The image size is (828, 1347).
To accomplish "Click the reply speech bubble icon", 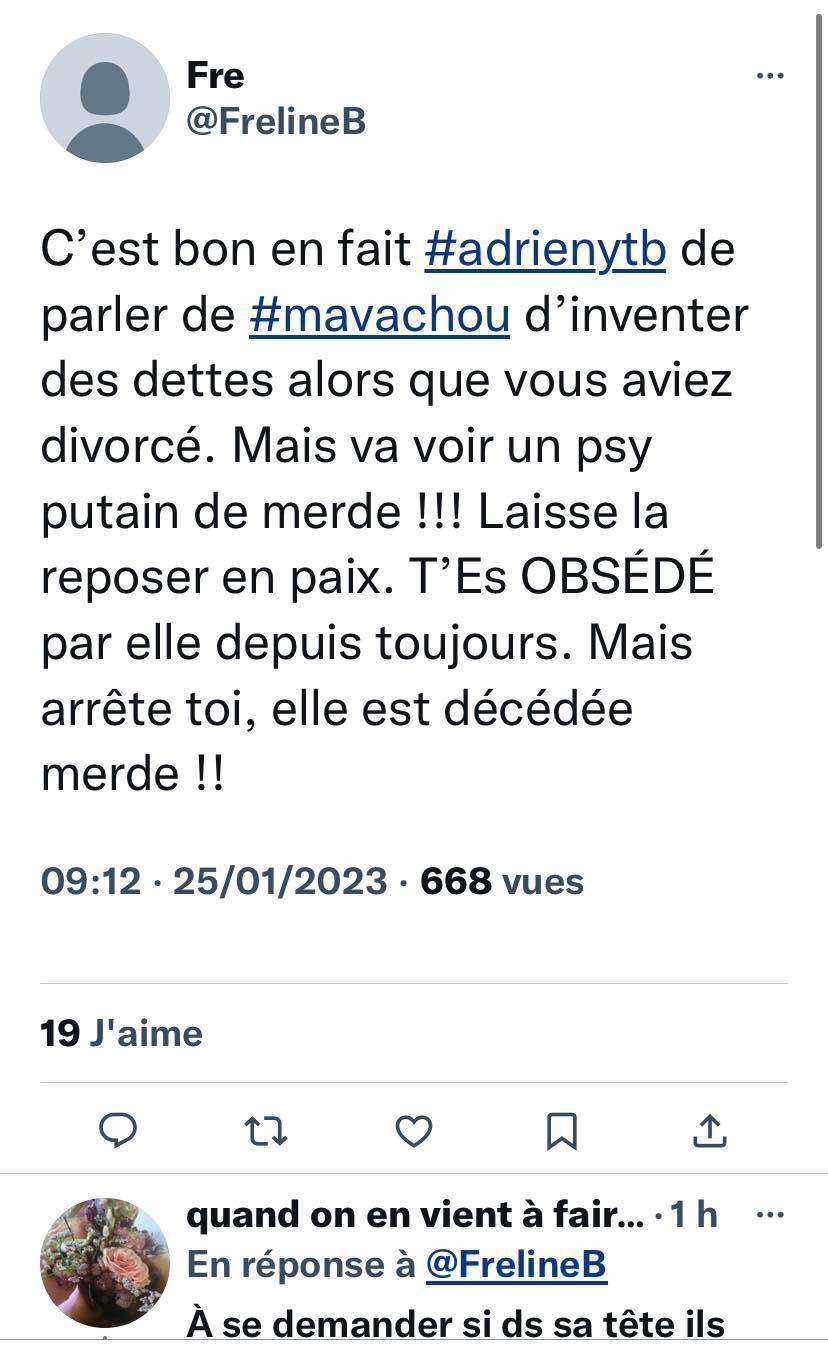I will (119, 1130).
